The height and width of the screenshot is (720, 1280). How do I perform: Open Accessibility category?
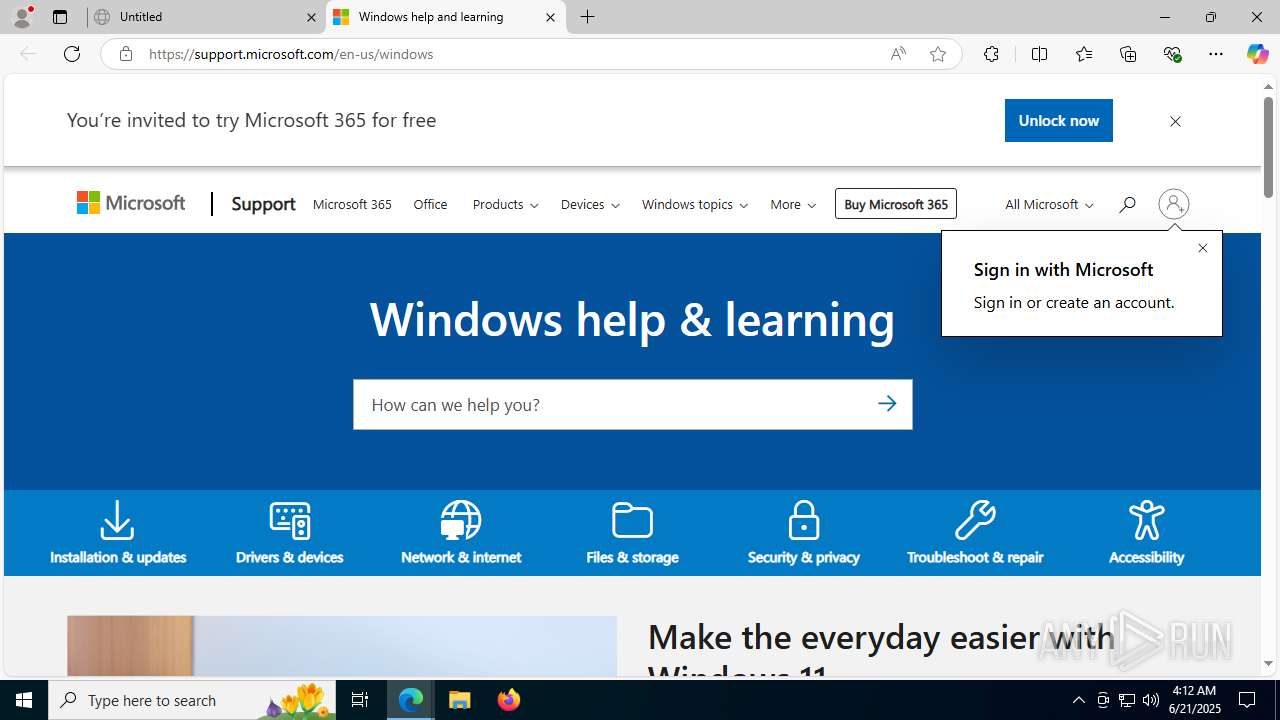[1146, 533]
